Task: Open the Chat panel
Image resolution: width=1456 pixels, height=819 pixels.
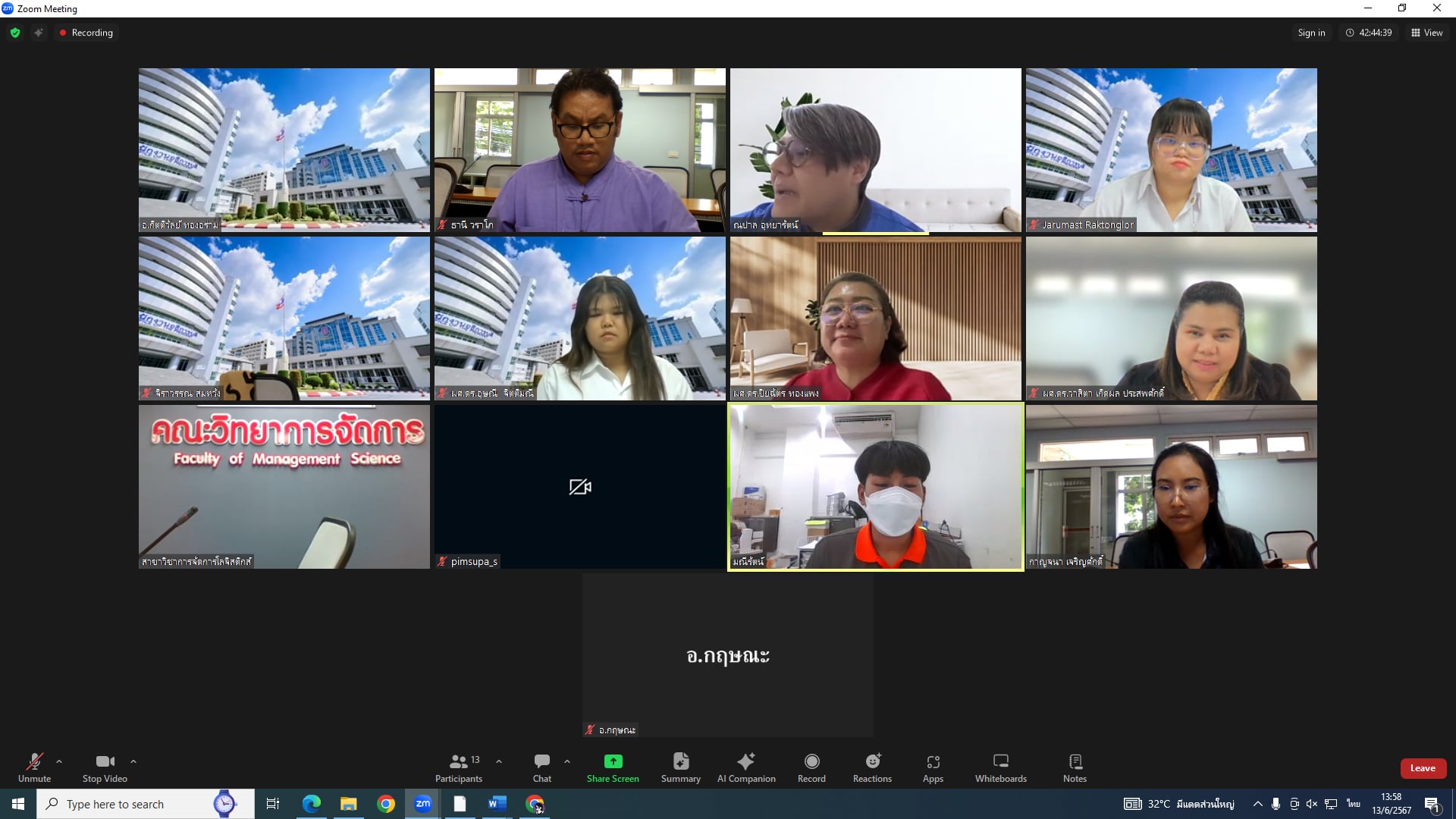Action: coord(541,767)
